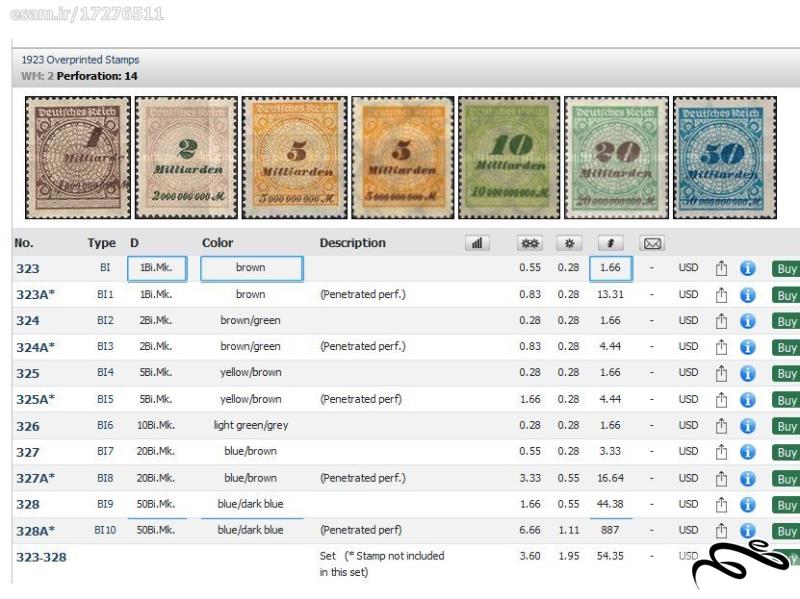Open info icon for row 323A*

747,295
